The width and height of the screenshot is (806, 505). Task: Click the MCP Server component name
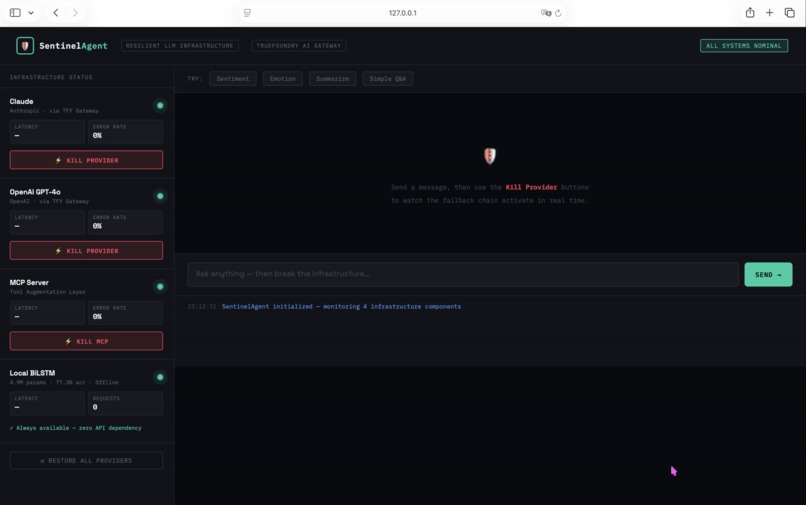[x=29, y=282]
